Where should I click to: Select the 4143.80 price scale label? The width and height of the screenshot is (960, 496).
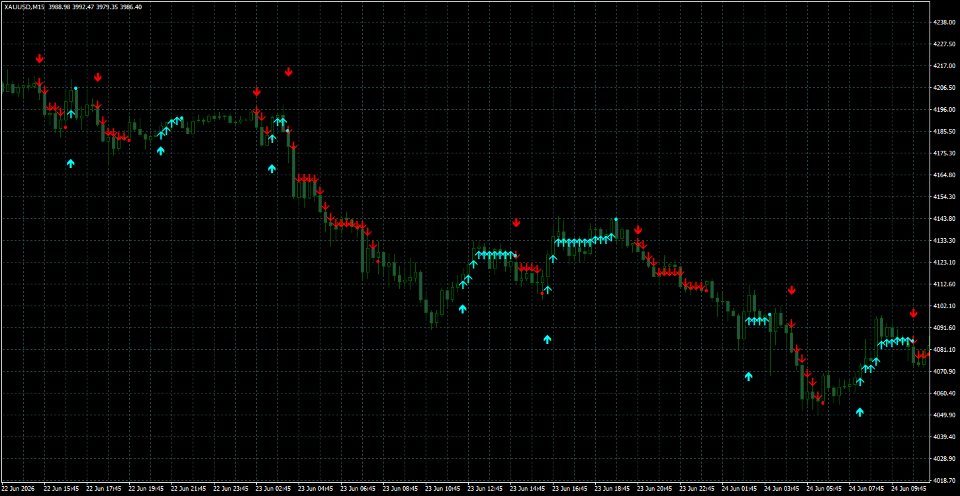click(x=943, y=219)
